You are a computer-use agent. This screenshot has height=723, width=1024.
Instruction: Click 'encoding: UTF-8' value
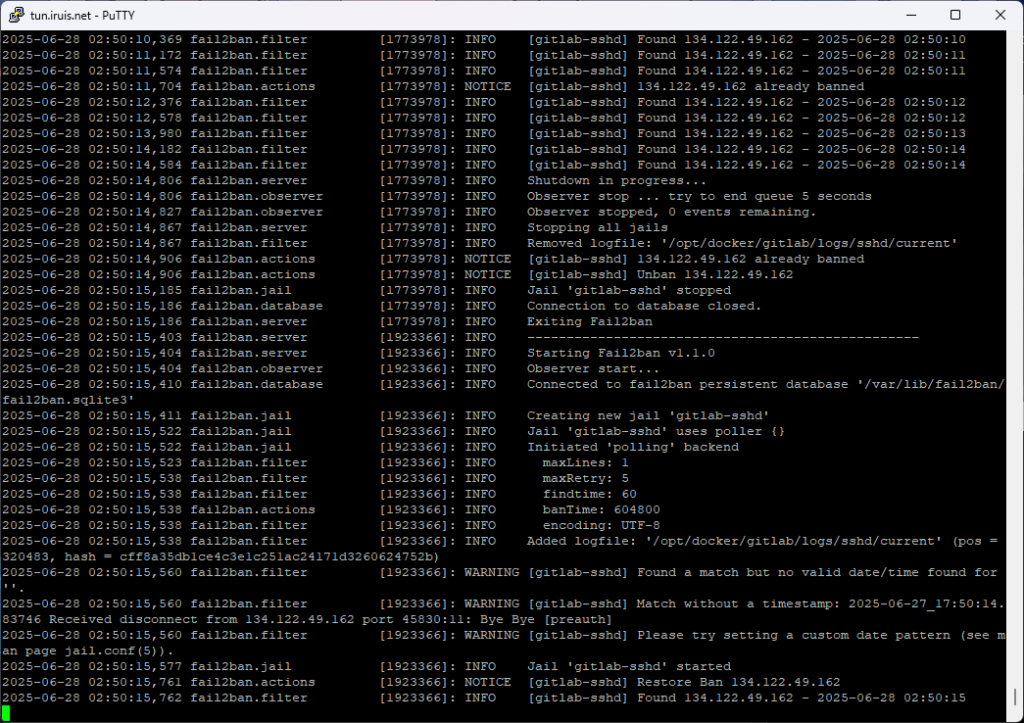(x=601, y=525)
